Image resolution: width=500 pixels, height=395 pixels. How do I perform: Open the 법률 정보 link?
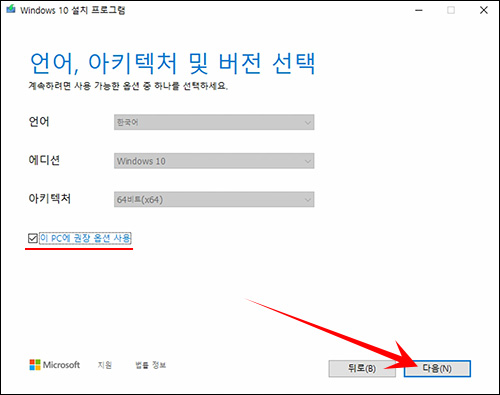(150, 365)
